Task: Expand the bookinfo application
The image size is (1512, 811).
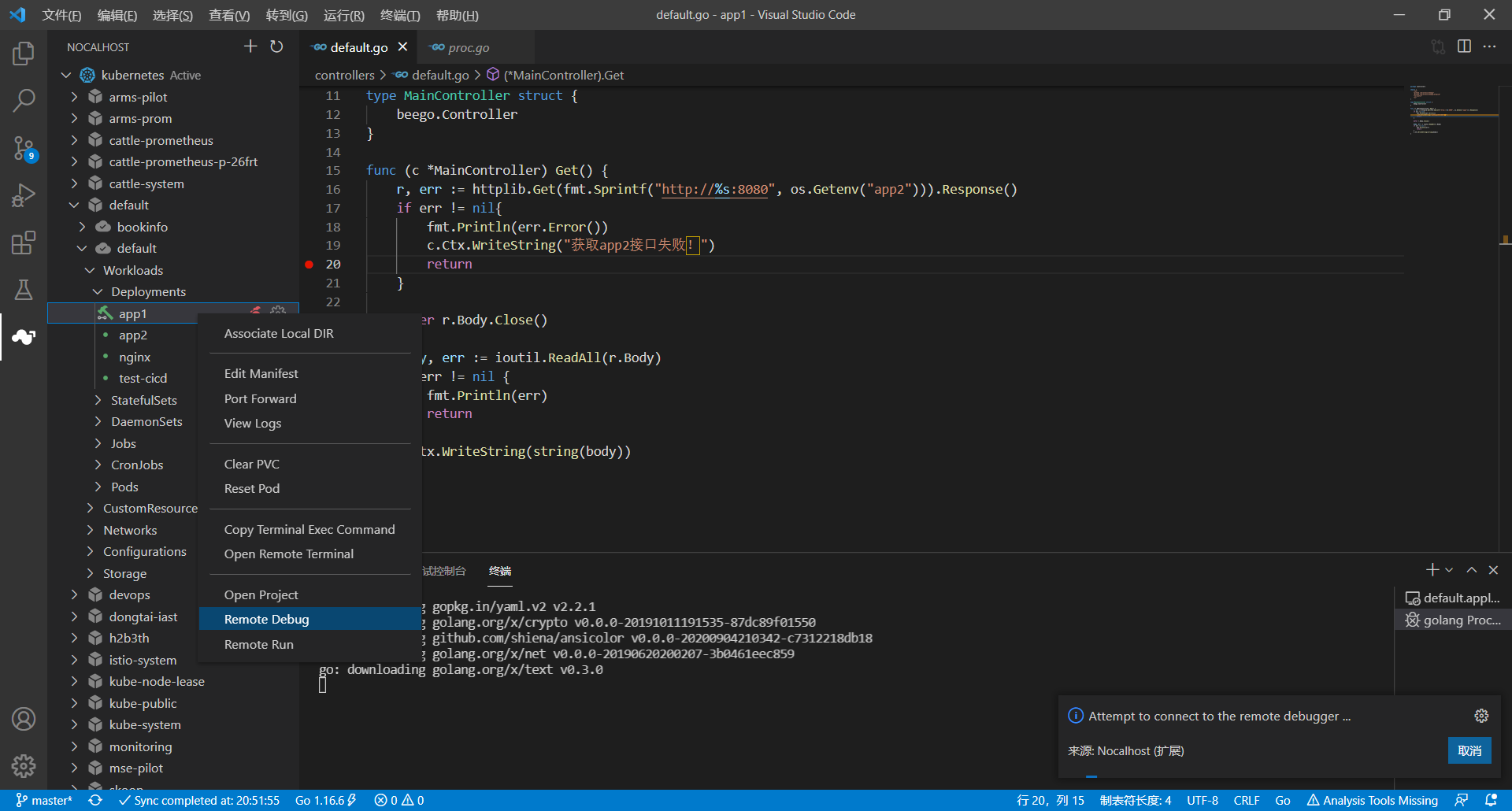Action: click(82, 227)
